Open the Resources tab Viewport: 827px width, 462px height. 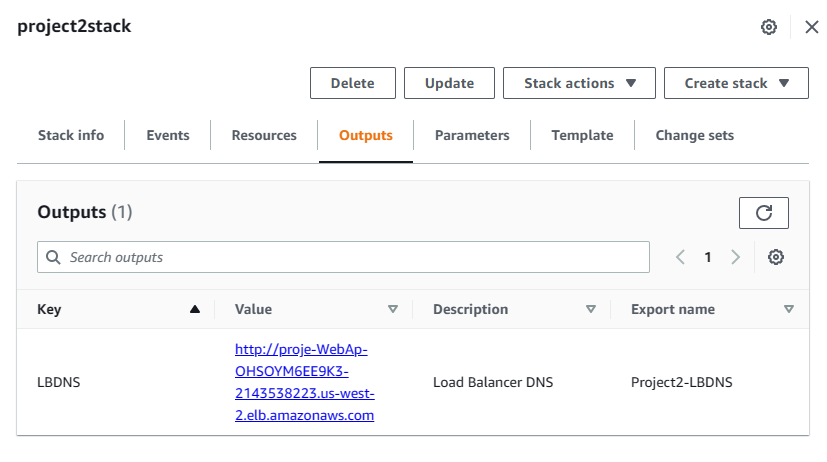coord(264,136)
